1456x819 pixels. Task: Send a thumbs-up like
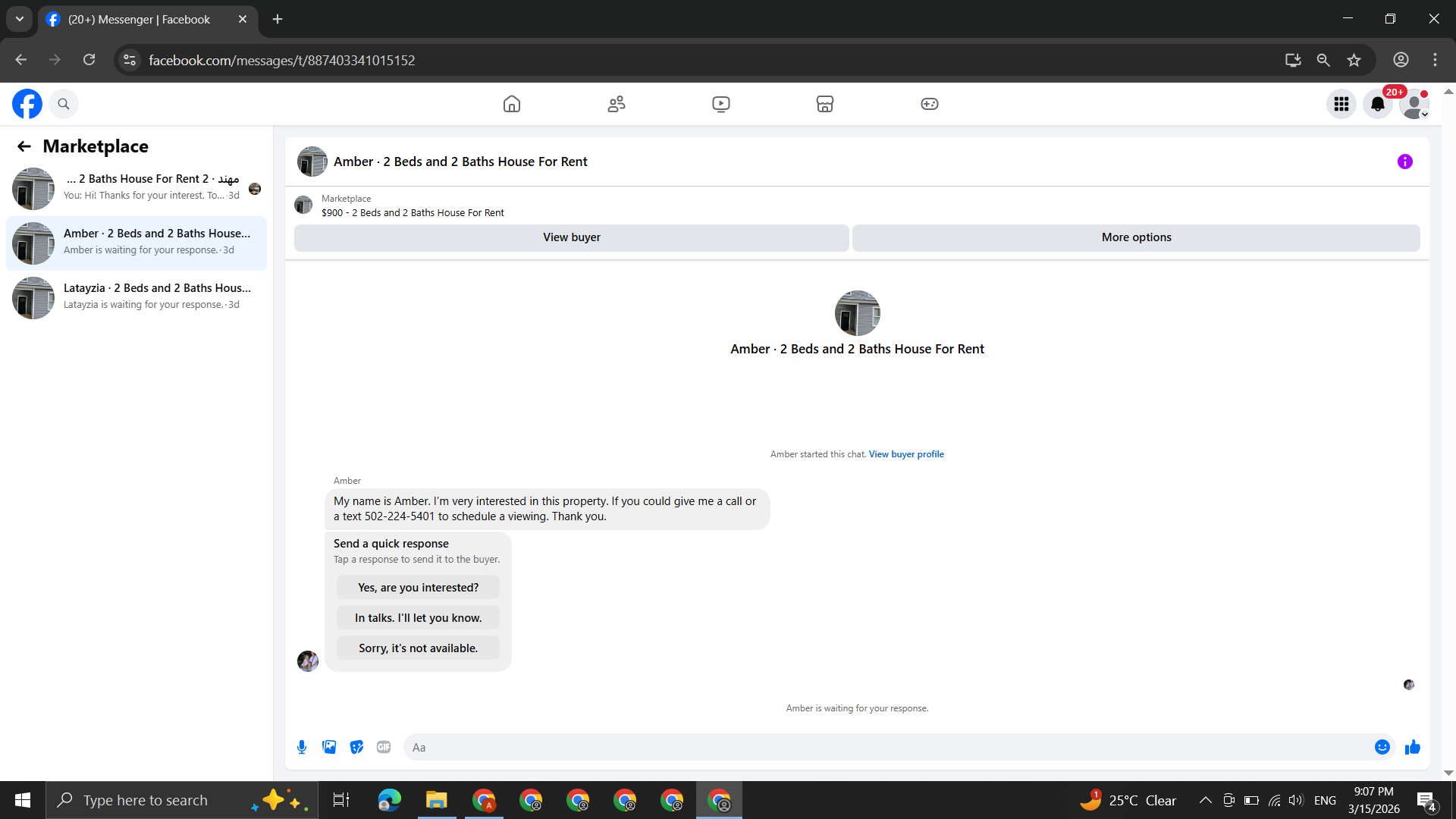[x=1412, y=747]
